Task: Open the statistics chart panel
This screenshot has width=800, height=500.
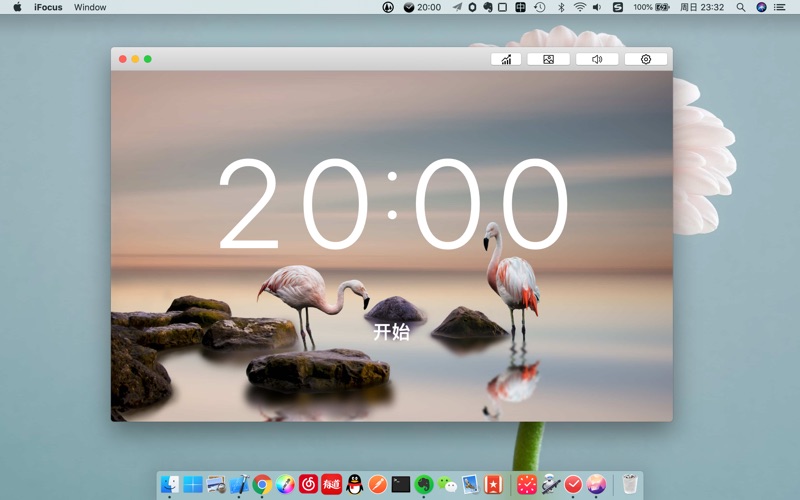Action: (506, 59)
